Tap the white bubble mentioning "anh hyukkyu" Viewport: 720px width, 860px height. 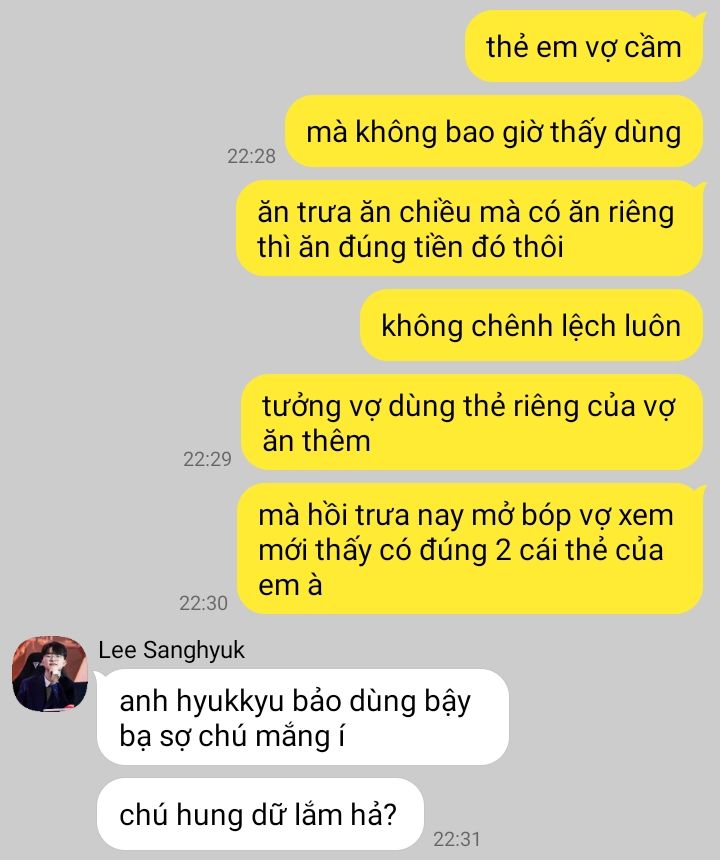click(303, 717)
